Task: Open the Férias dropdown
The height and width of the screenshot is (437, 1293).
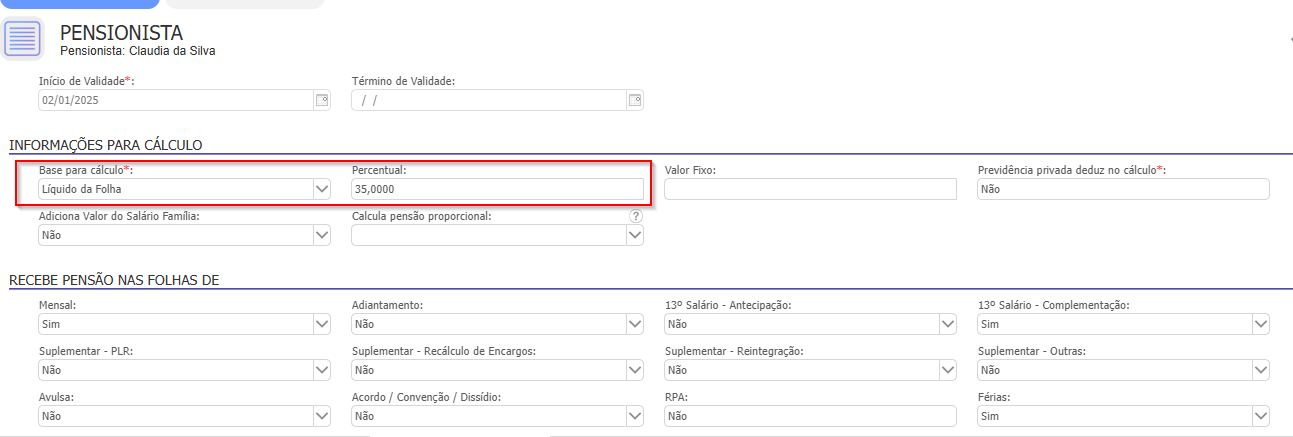Action: tap(1261, 415)
